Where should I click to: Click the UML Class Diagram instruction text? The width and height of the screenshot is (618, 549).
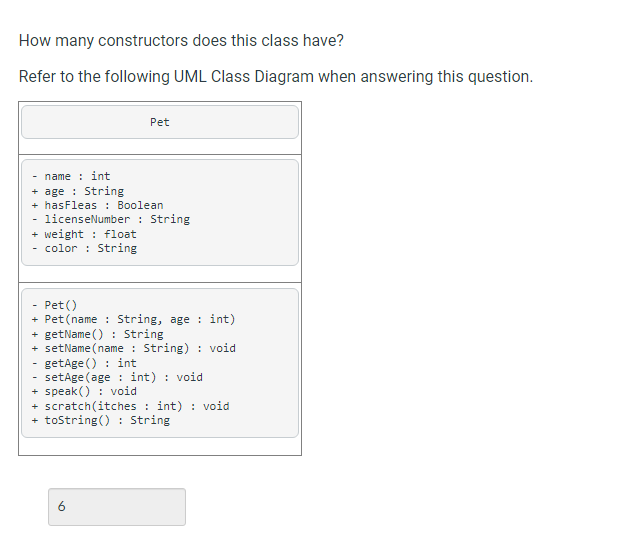(x=276, y=76)
